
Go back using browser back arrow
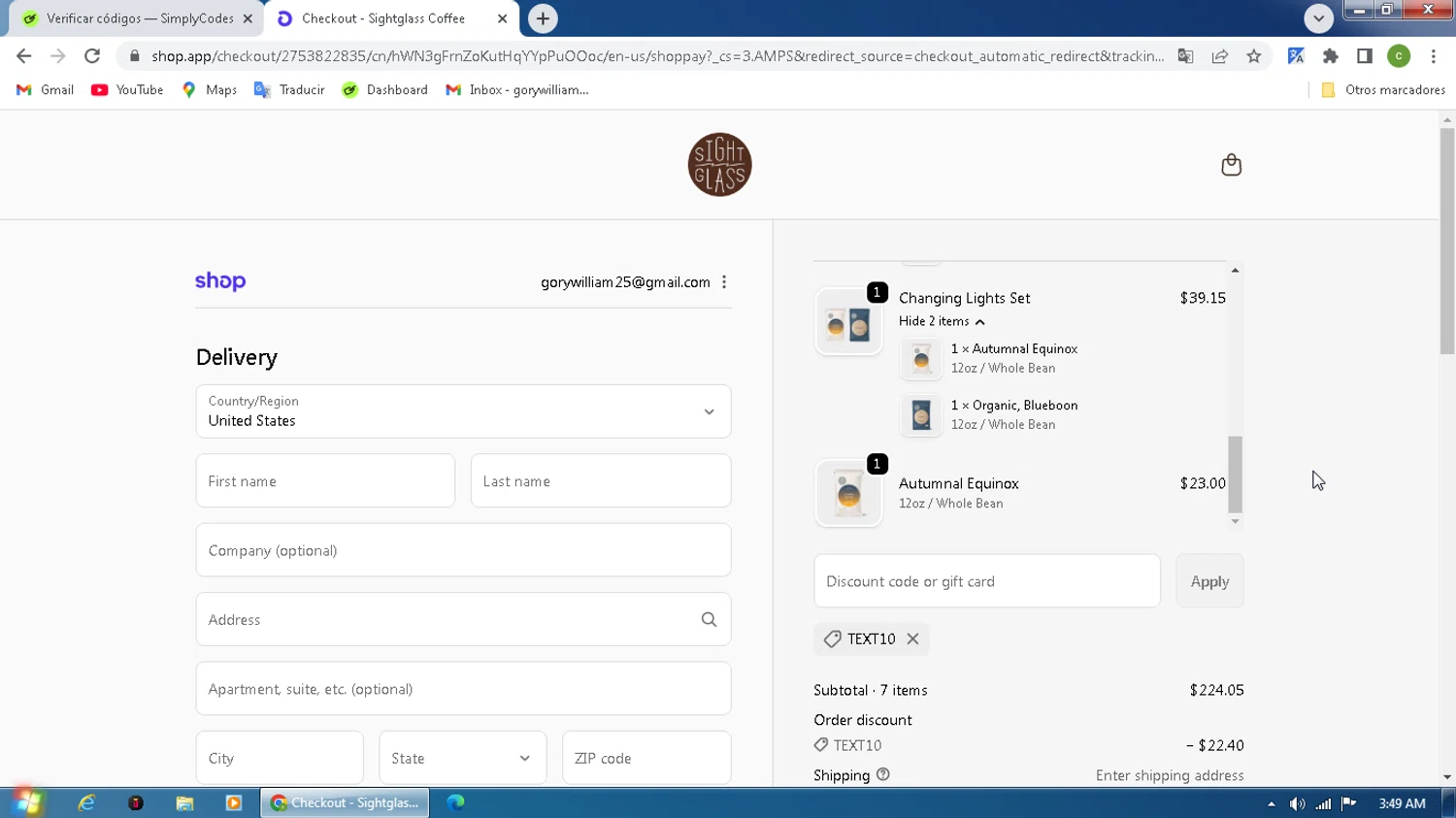pos(24,56)
